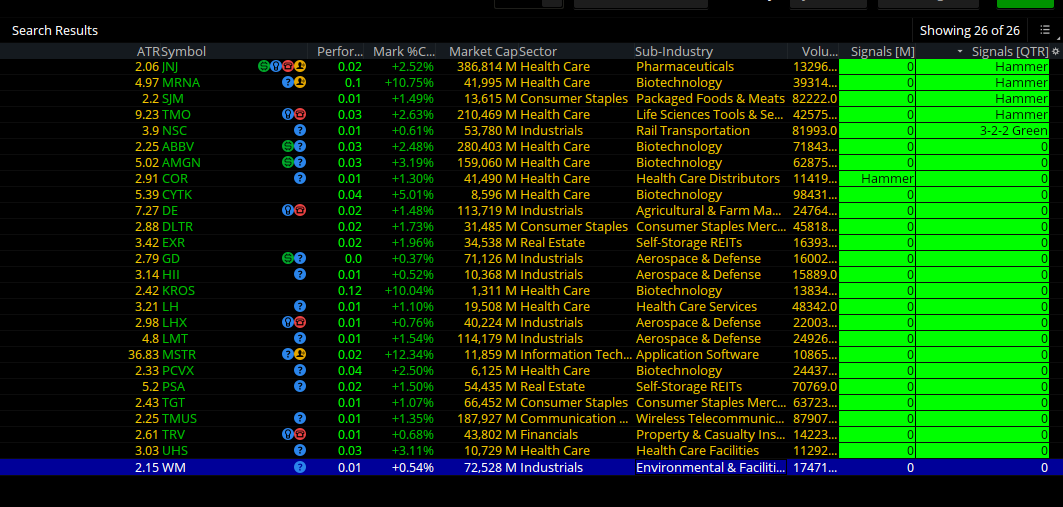Click the yellow person icon in MRNA row
This screenshot has height=507, width=1063.
300,83
